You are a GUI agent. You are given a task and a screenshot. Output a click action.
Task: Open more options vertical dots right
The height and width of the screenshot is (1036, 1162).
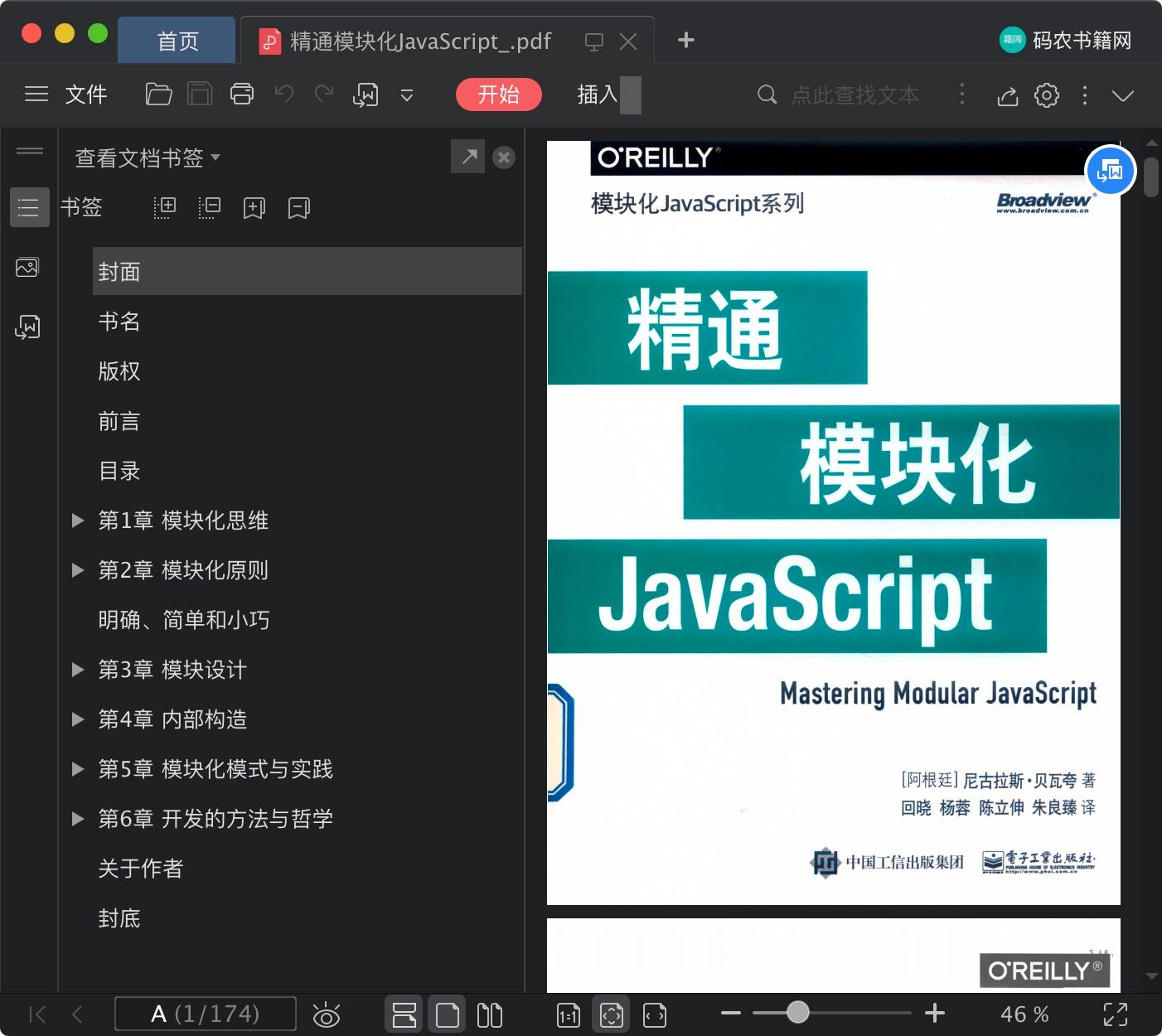tap(1085, 95)
